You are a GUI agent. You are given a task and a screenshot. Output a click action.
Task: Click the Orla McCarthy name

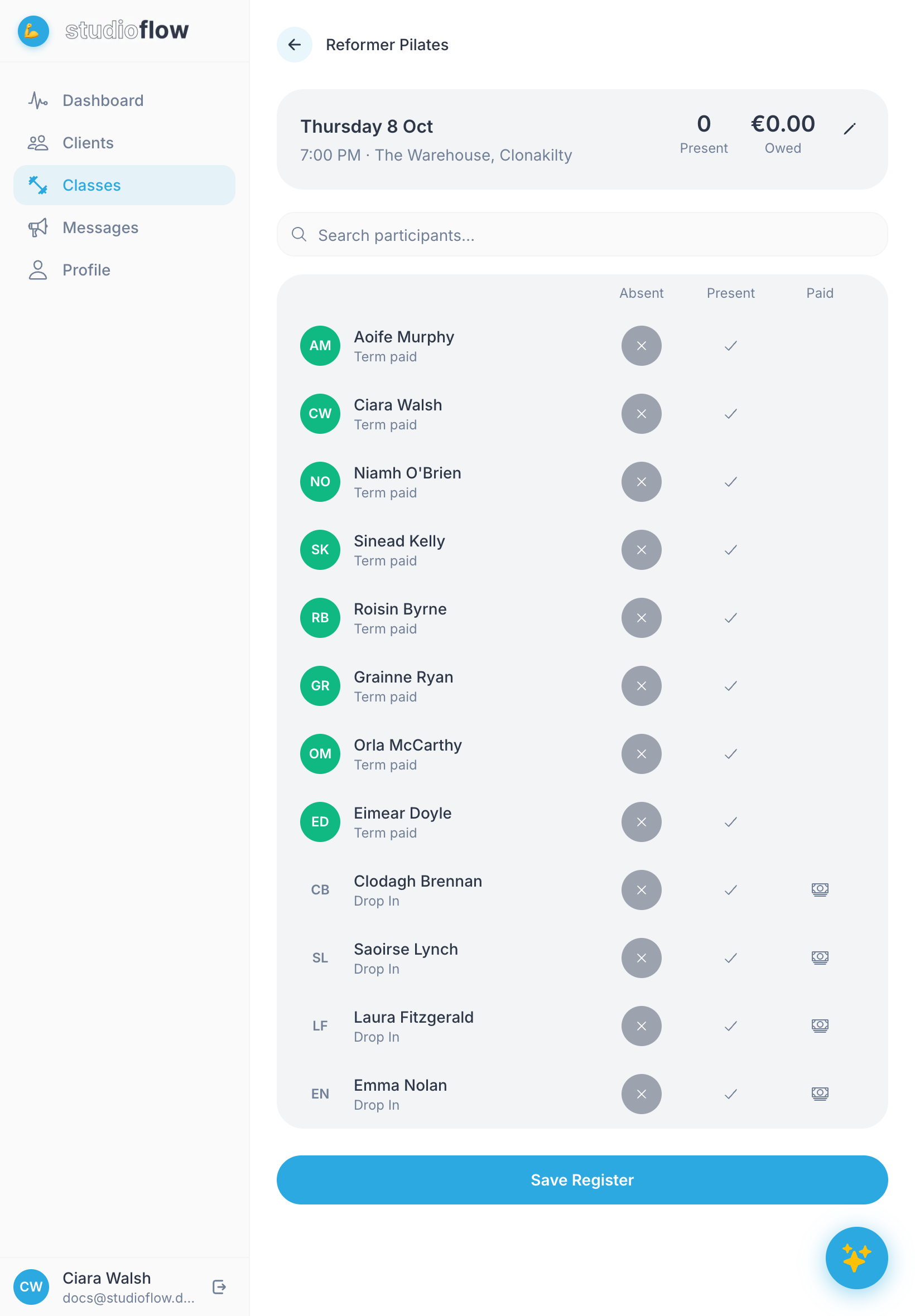407,745
